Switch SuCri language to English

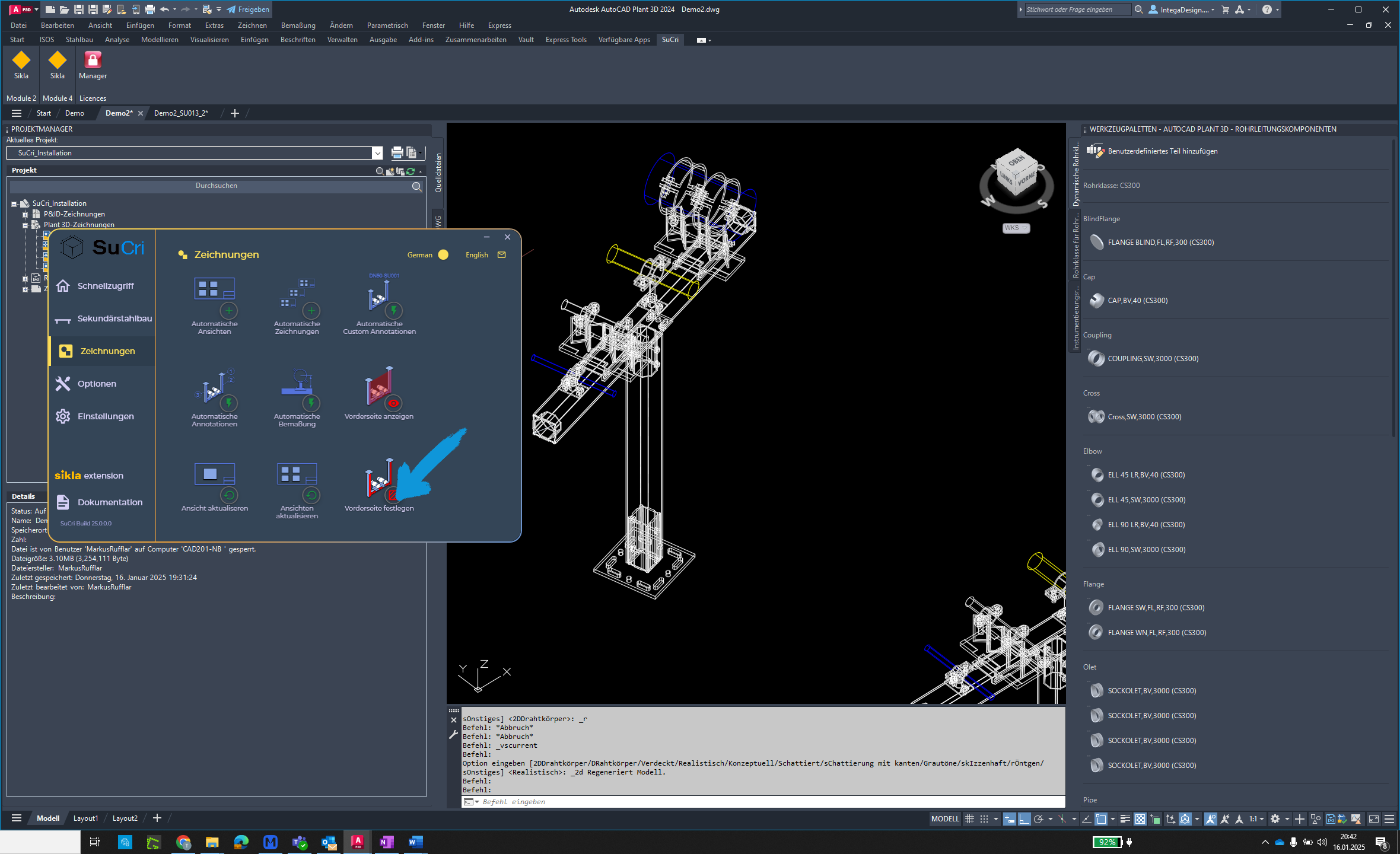pyautogui.click(x=477, y=255)
